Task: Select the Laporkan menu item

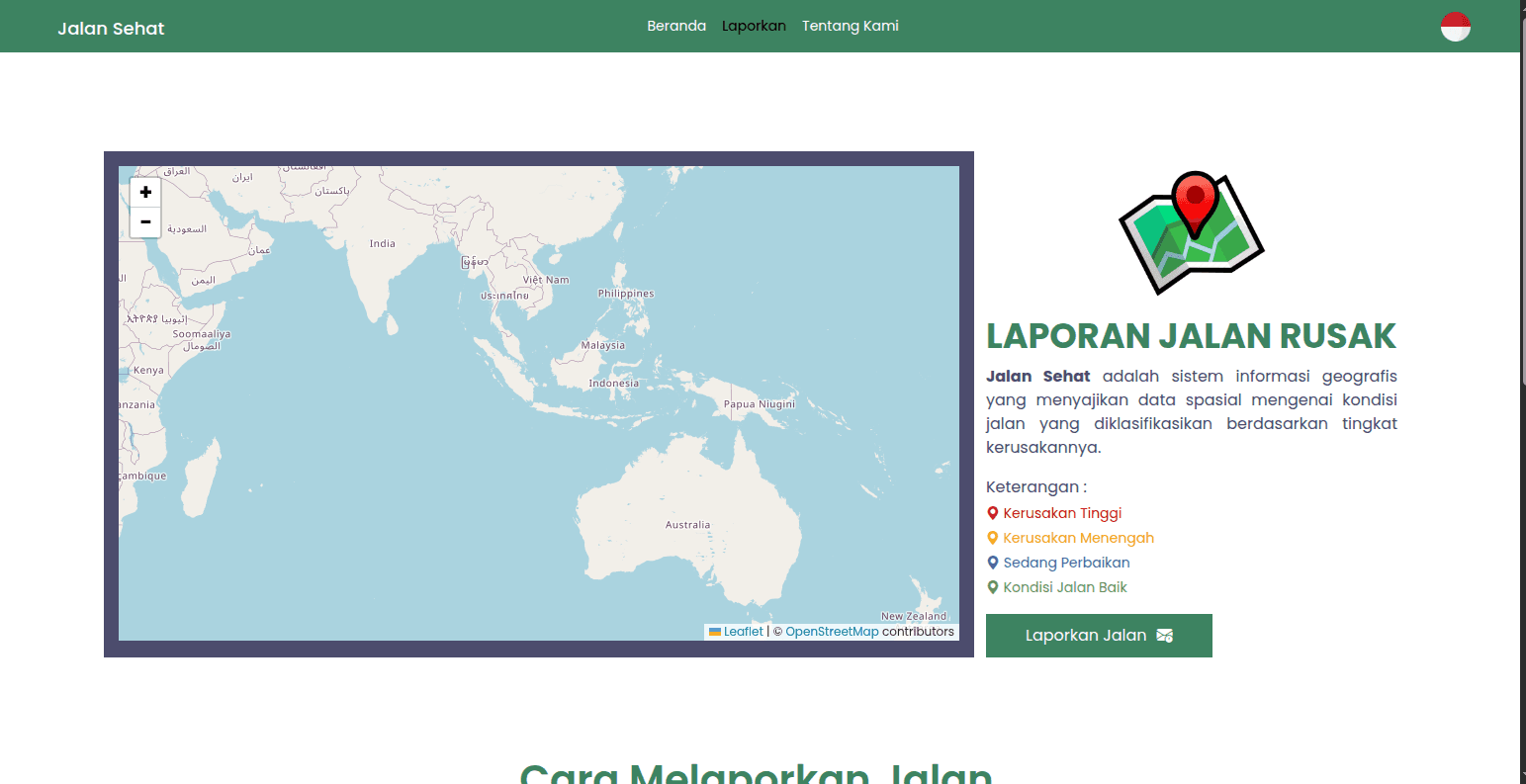Action: pos(754,26)
